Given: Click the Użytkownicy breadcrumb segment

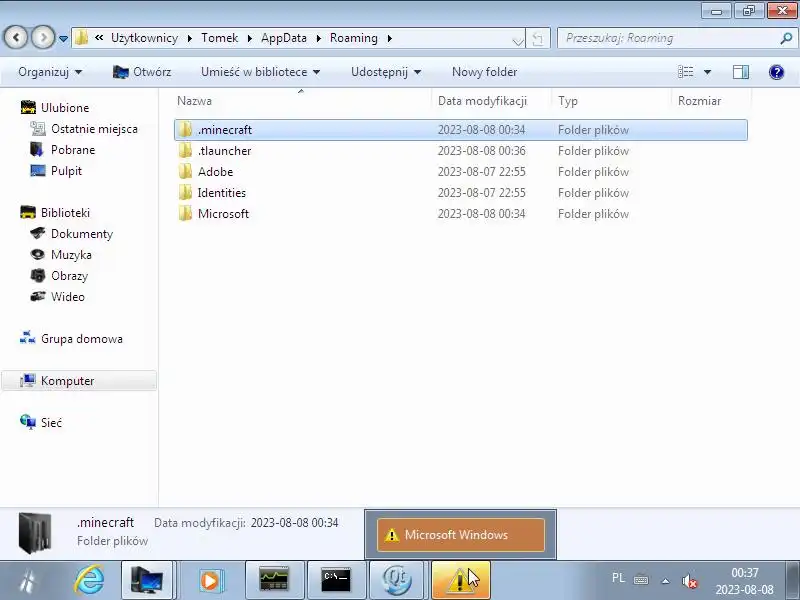Looking at the screenshot, I should (x=144, y=38).
